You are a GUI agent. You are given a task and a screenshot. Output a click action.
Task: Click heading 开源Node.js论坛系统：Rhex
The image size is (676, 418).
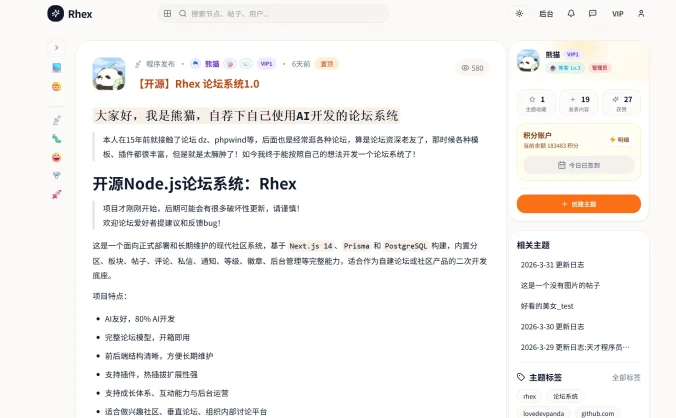tap(194, 184)
